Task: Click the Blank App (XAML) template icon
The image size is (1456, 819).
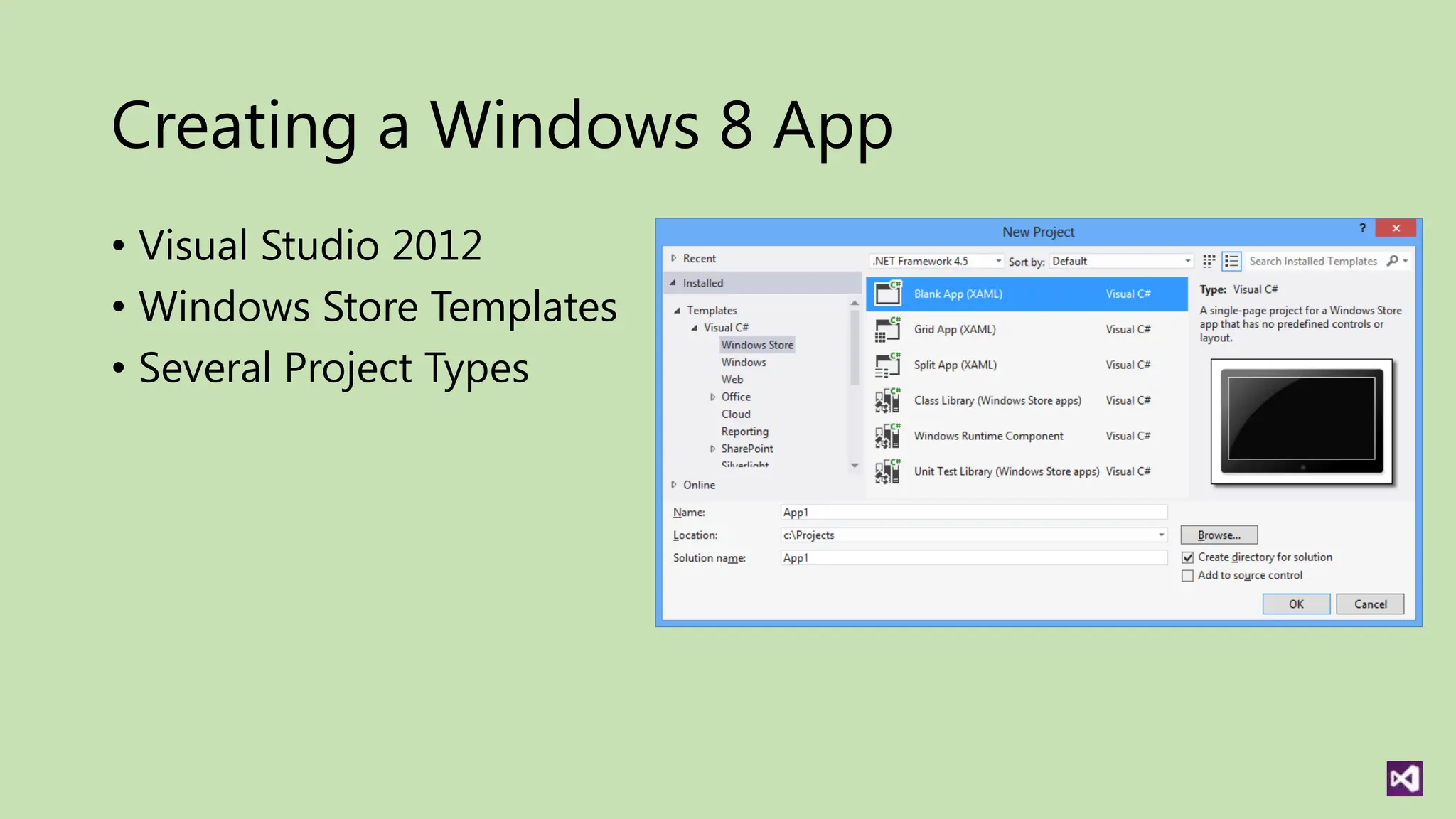Action: (887, 294)
